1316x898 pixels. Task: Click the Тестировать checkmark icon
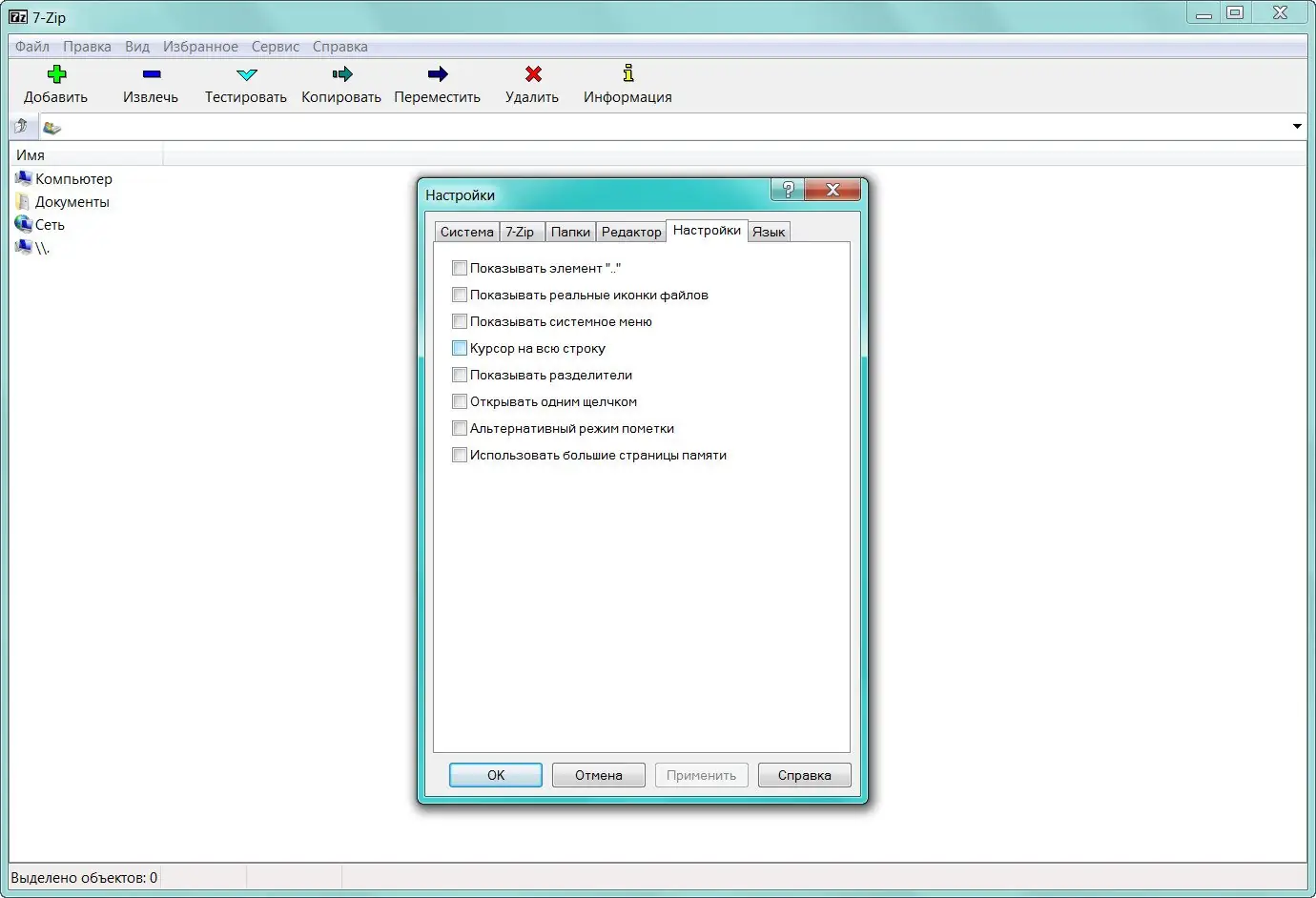pyautogui.click(x=246, y=74)
